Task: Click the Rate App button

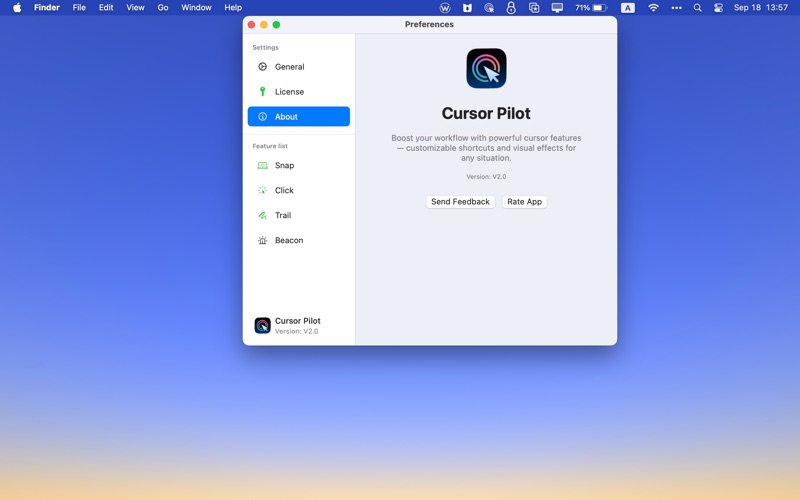Action: 524,202
